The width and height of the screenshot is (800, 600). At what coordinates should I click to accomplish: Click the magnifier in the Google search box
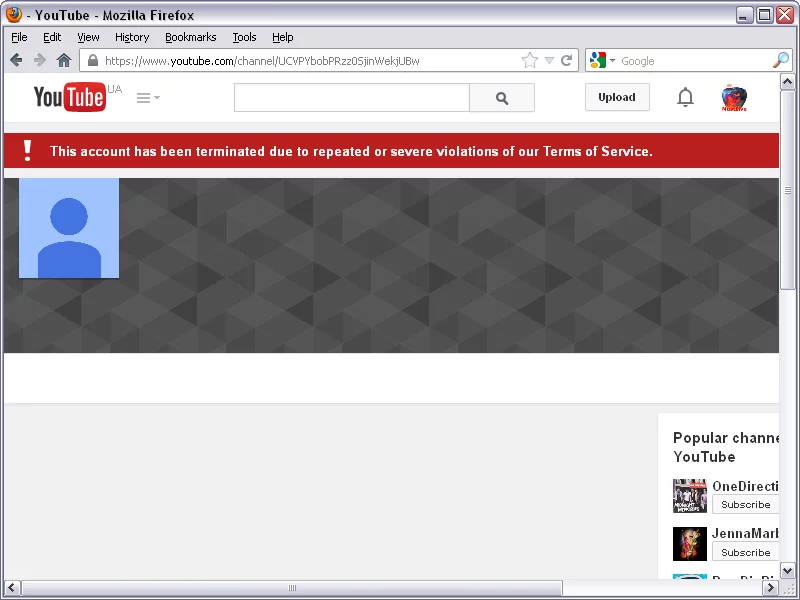(781, 60)
